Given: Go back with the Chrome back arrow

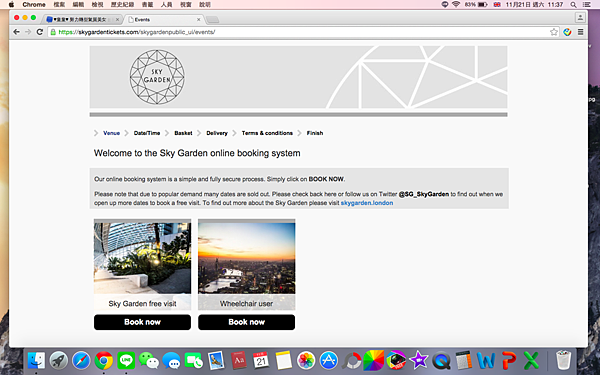Looking at the screenshot, I should [x=16, y=32].
